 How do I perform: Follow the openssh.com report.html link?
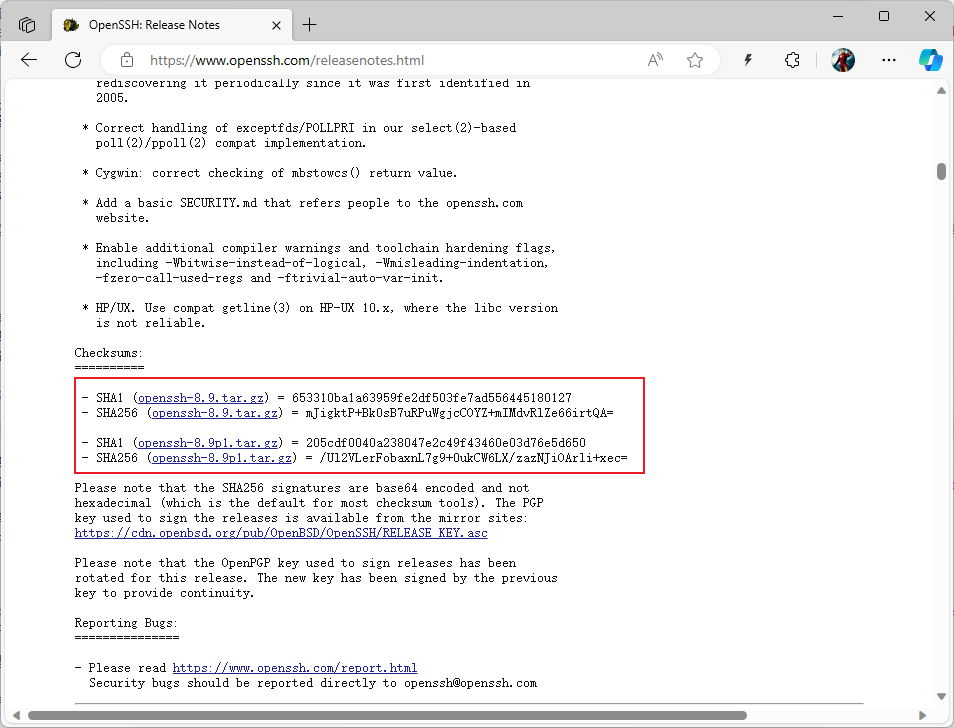[294, 668]
